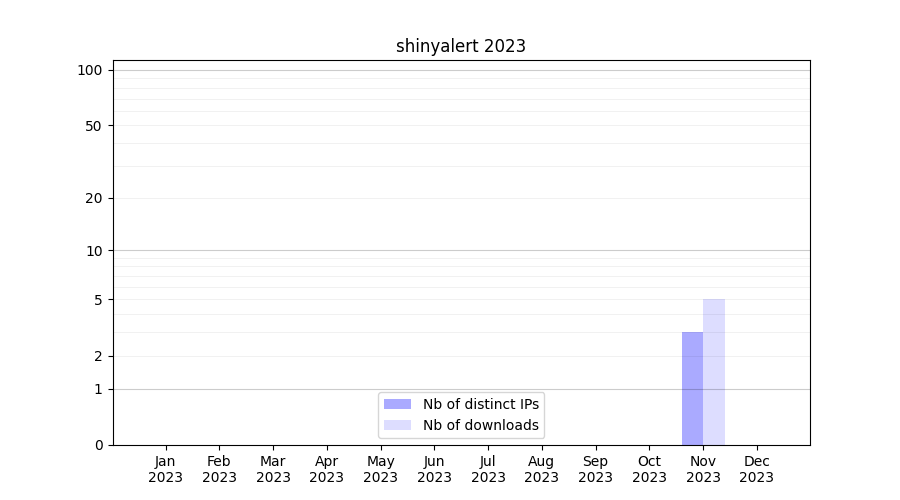Click the dark blue distinct IPs bar
Viewport: 900px width, 500px height.
pos(692,388)
